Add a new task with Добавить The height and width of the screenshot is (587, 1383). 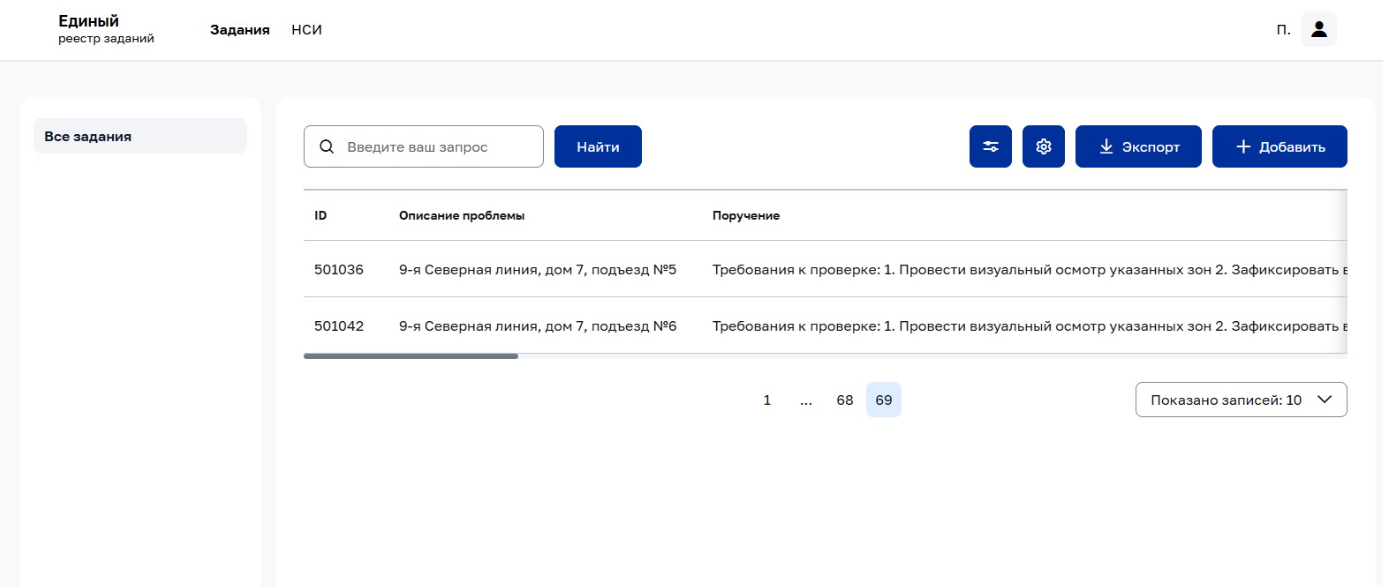point(1280,146)
